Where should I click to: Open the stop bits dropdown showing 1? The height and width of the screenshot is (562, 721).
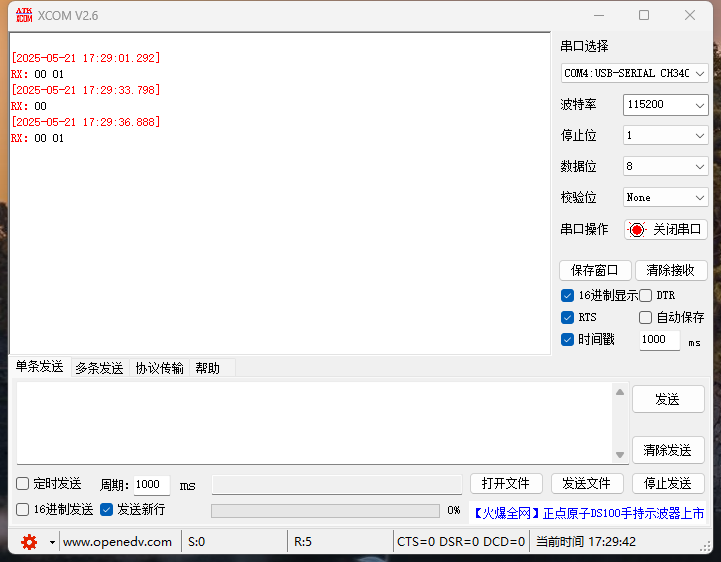(665, 136)
